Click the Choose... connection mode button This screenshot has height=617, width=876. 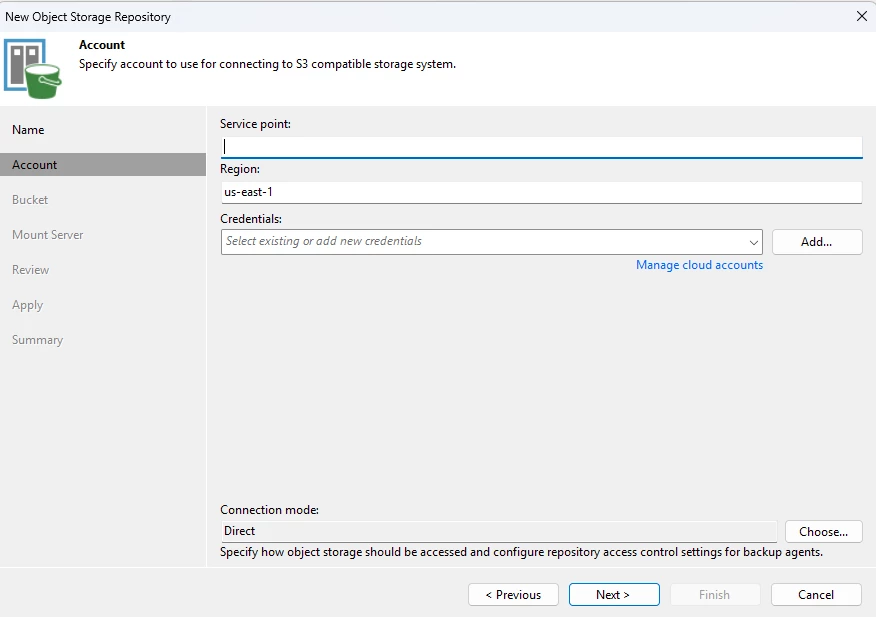(x=823, y=531)
